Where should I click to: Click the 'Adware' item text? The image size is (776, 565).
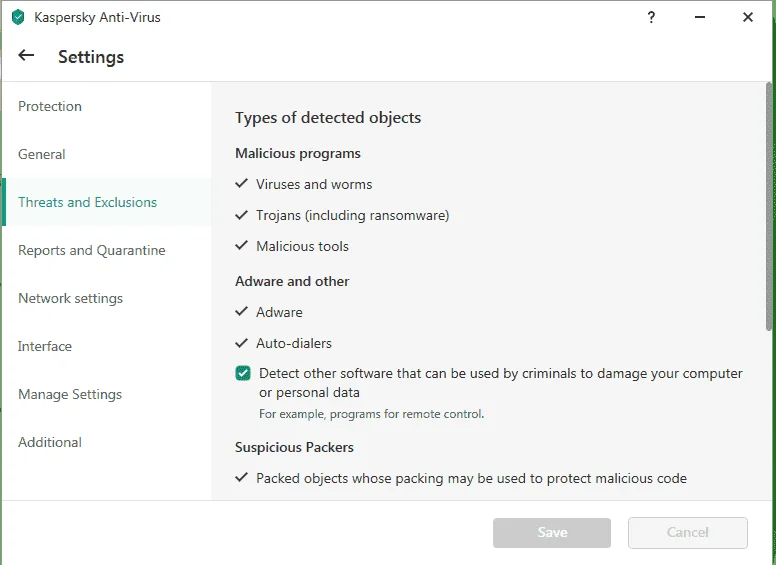(279, 312)
